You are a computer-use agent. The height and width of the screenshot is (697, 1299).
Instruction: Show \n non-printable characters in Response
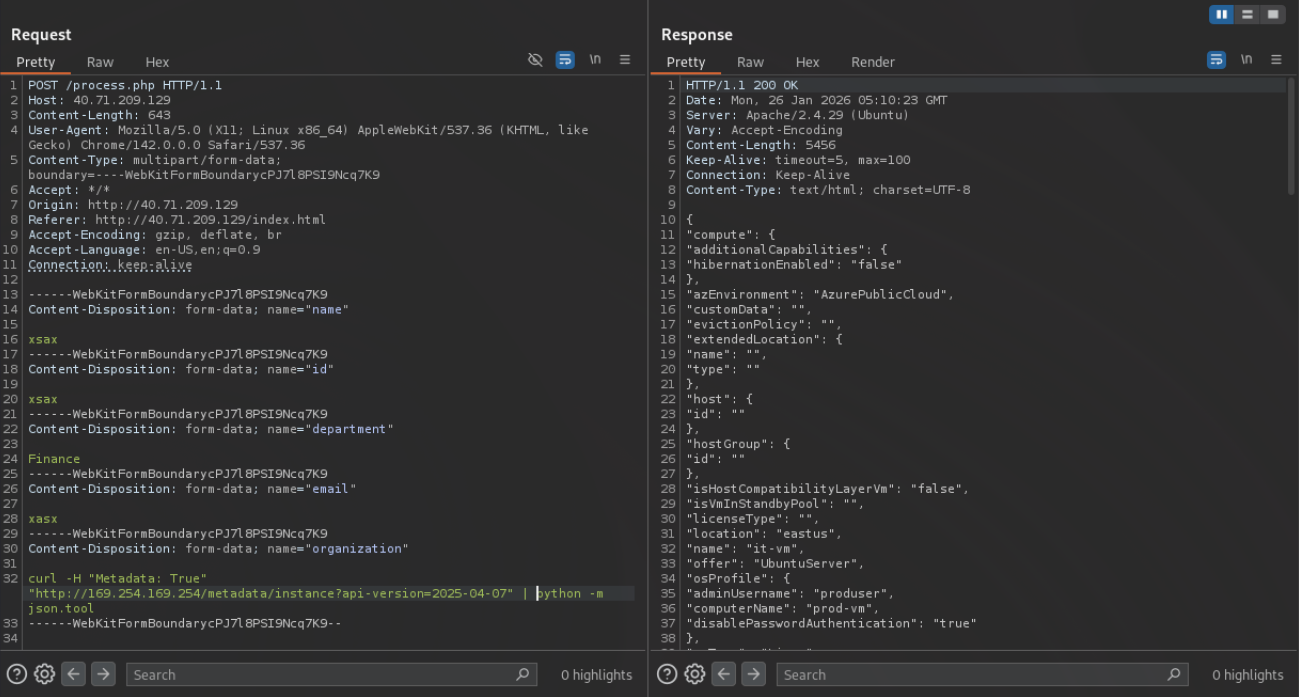coord(1246,60)
